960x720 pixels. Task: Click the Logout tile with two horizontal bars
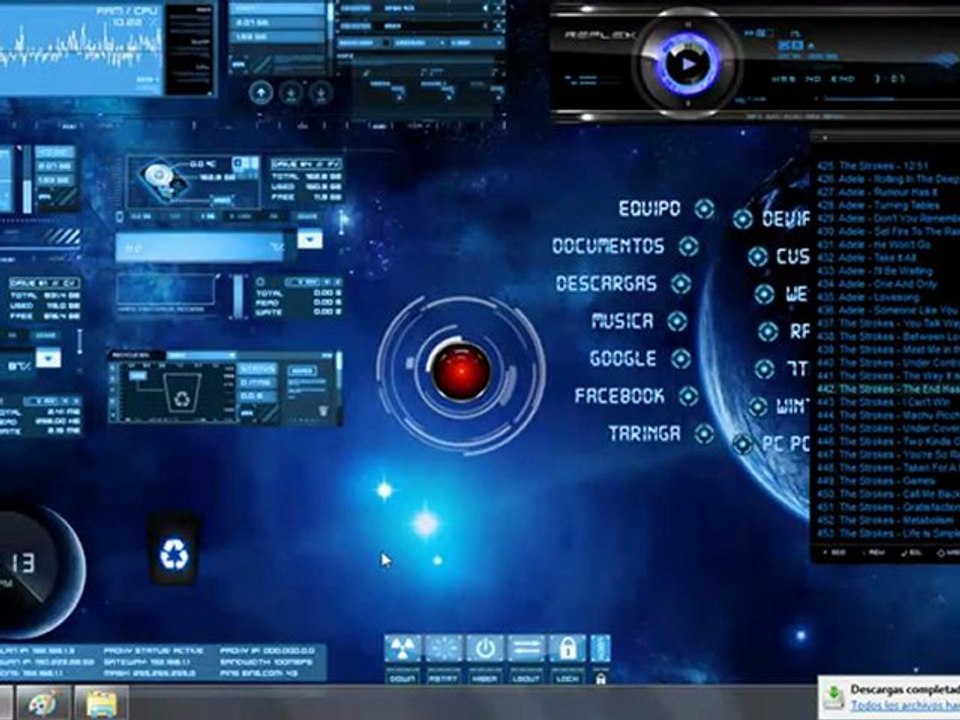click(x=526, y=649)
